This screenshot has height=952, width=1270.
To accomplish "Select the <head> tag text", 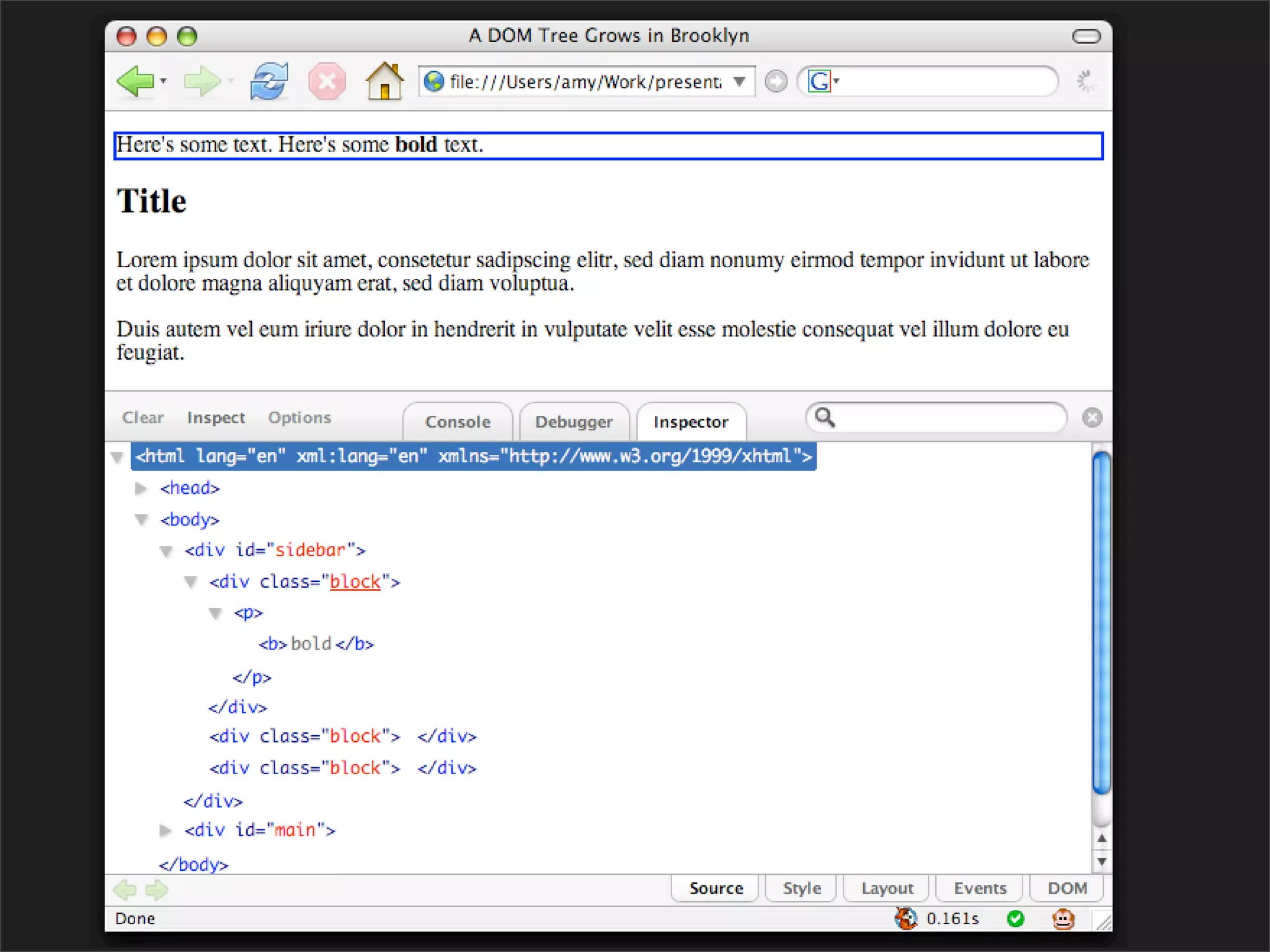I will coord(190,488).
